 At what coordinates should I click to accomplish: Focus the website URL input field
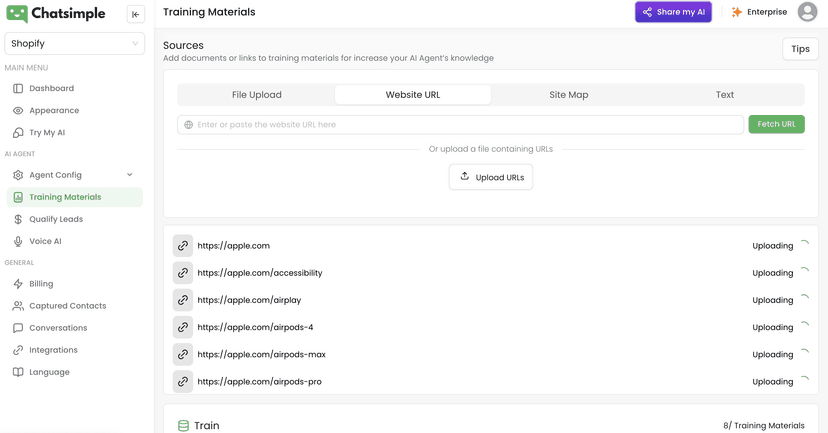tap(460, 125)
